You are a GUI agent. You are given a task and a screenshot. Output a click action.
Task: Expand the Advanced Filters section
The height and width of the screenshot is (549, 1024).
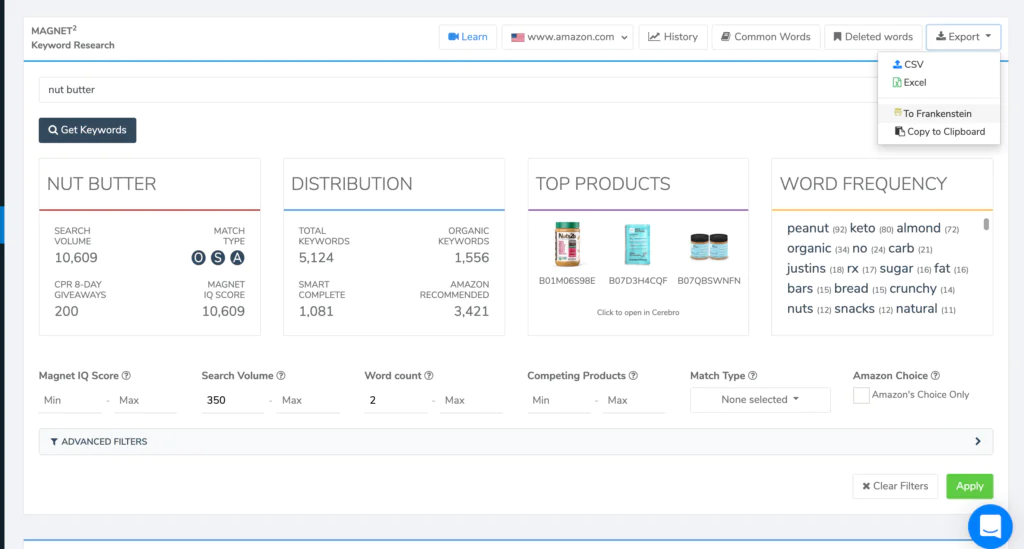pos(516,441)
